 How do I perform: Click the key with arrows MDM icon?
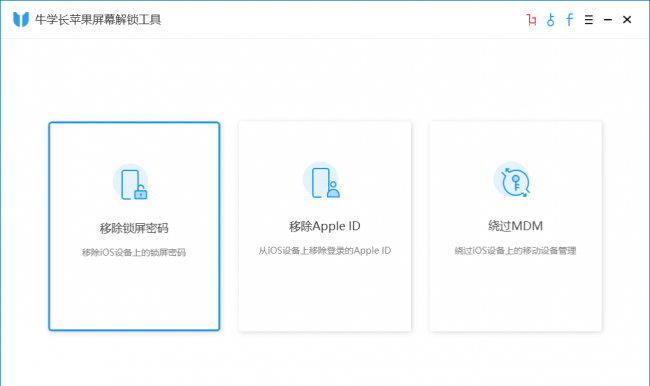pyautogui.click(x=512, y=180)
